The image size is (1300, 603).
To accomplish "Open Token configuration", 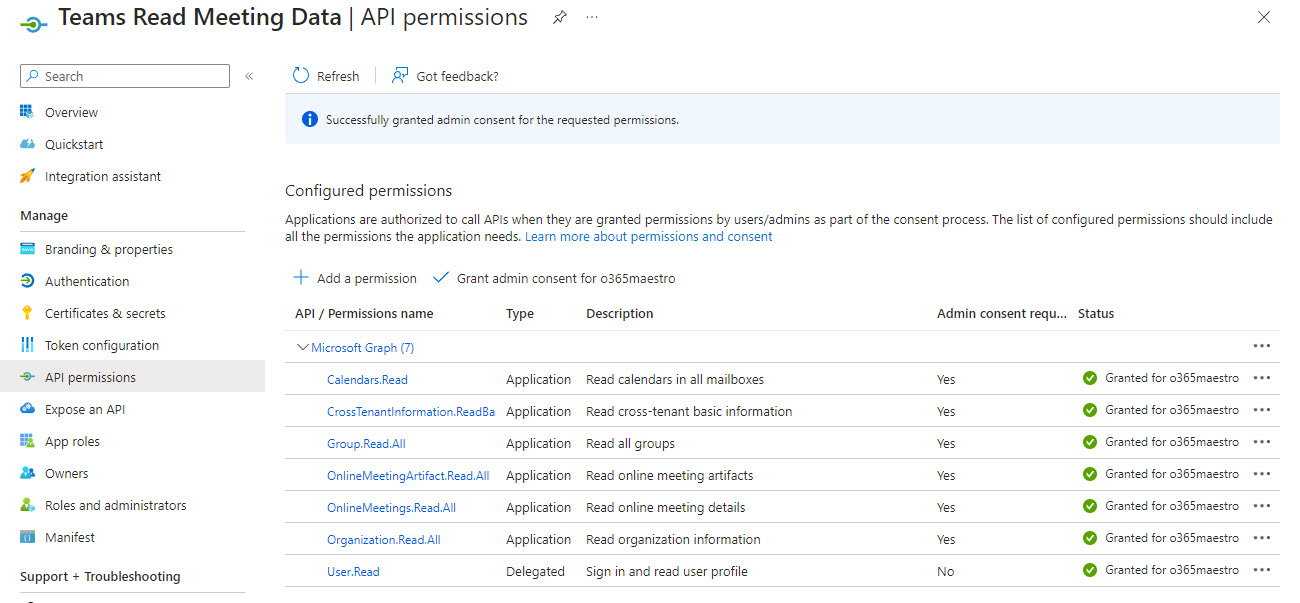I will [99, 345].
